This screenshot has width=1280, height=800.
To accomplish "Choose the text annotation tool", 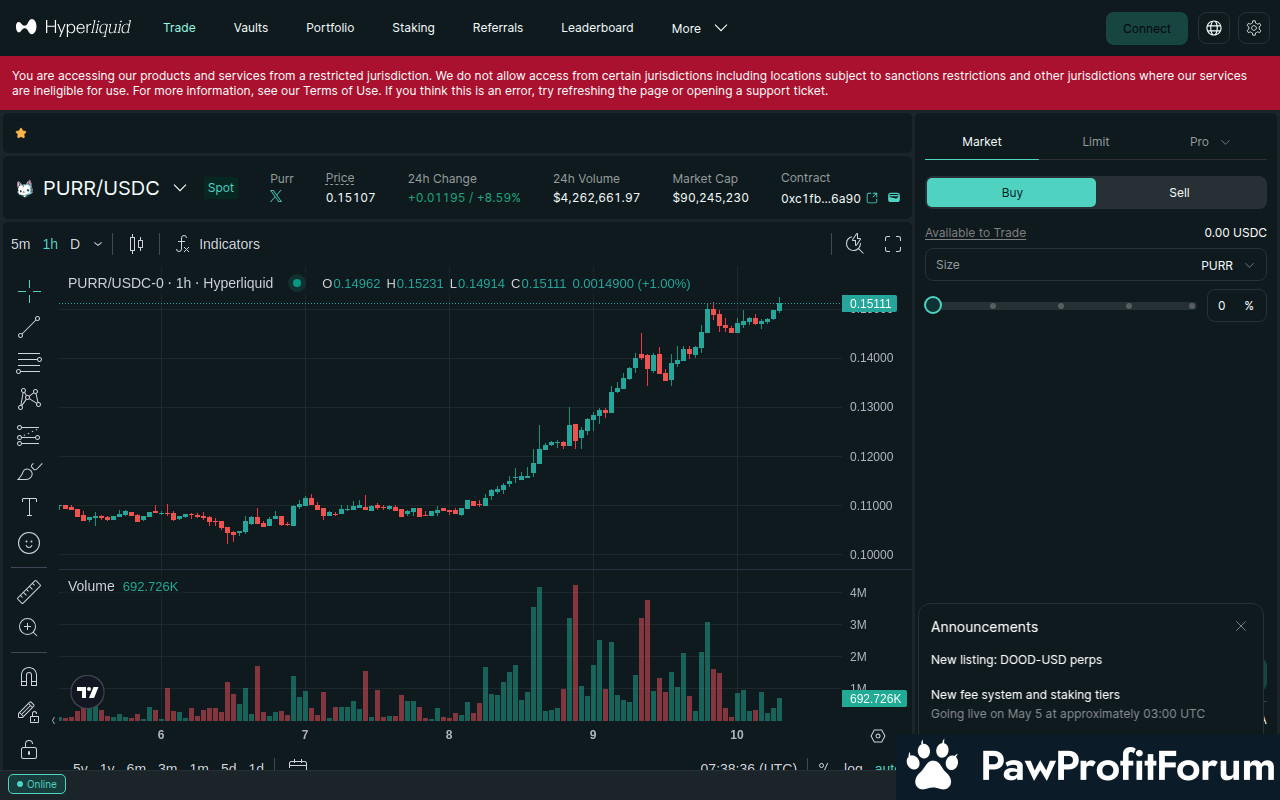I will (x=29, y=507).
